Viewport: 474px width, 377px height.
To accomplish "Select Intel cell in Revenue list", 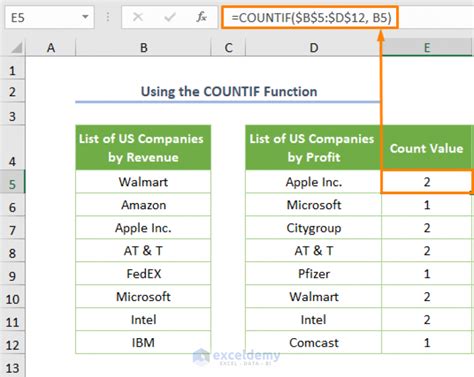I will pos(143,320).
